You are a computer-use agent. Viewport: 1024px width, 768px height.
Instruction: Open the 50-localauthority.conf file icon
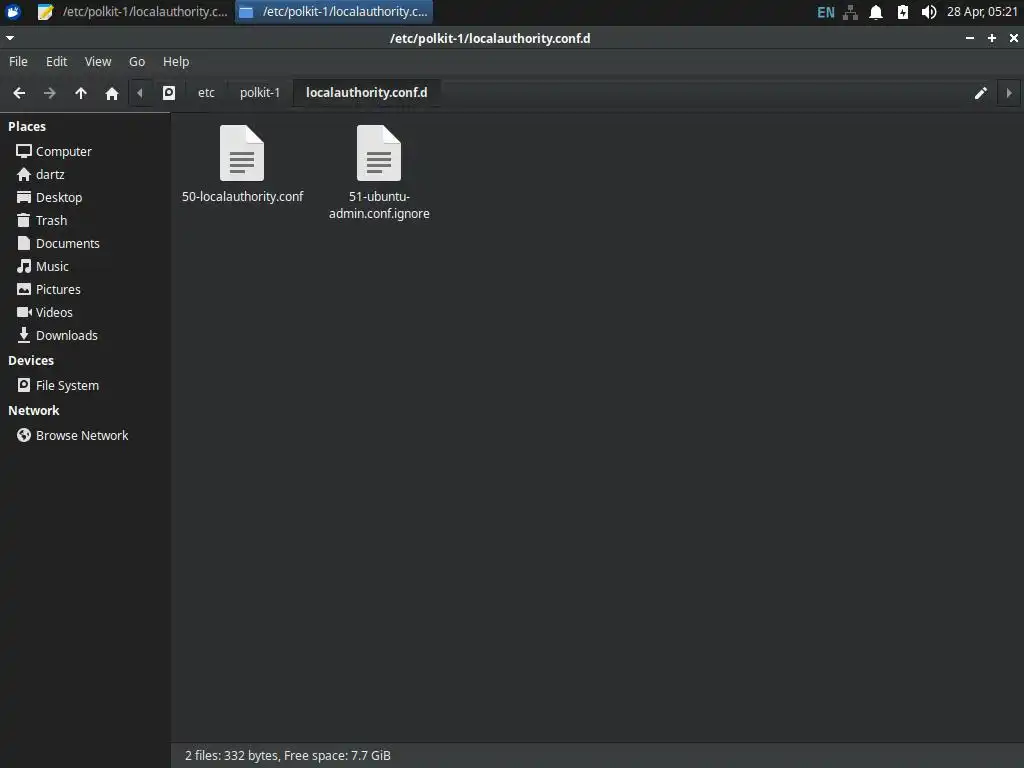coord(242,153)
